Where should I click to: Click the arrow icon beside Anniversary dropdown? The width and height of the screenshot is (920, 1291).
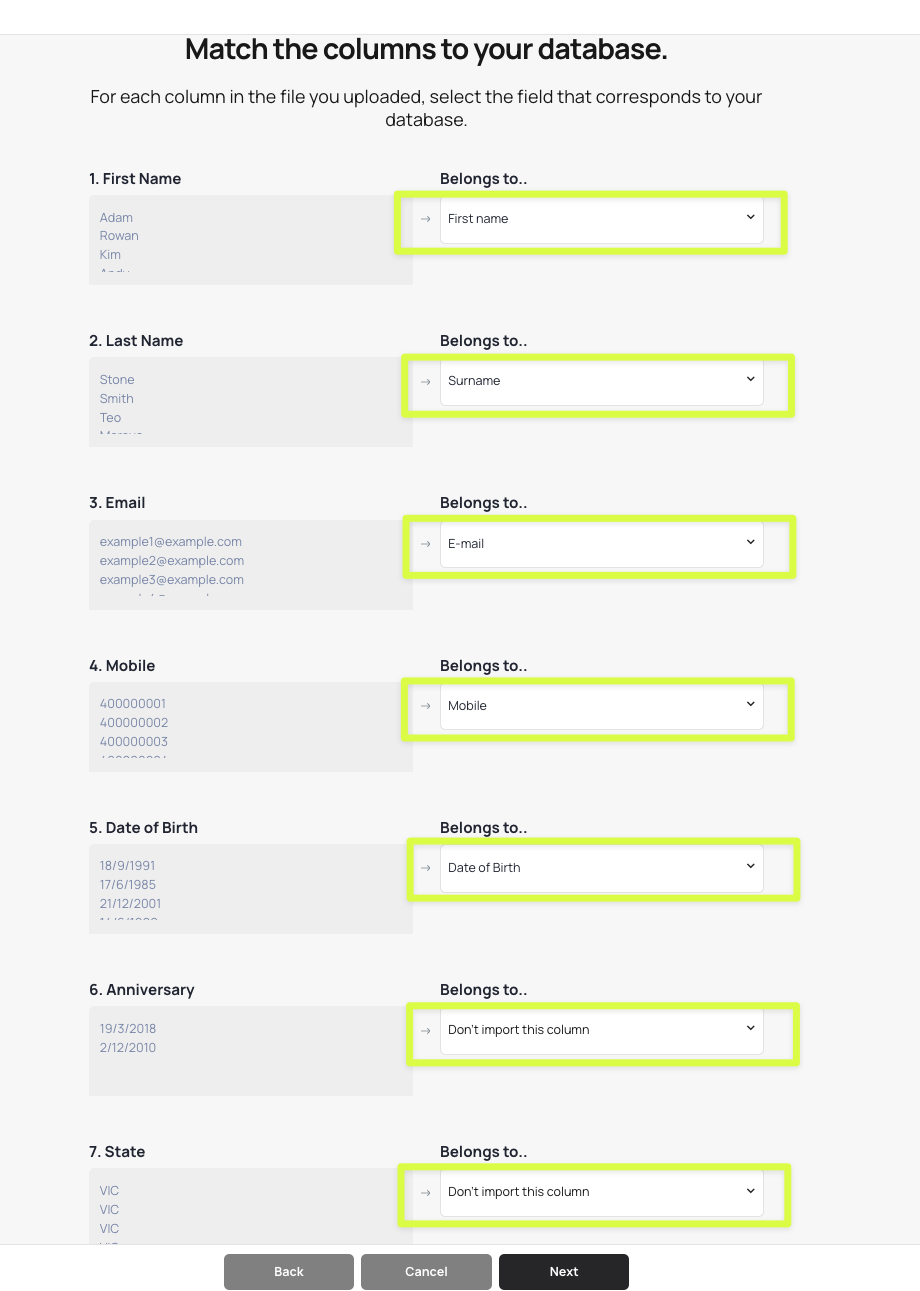(425, 1030)
